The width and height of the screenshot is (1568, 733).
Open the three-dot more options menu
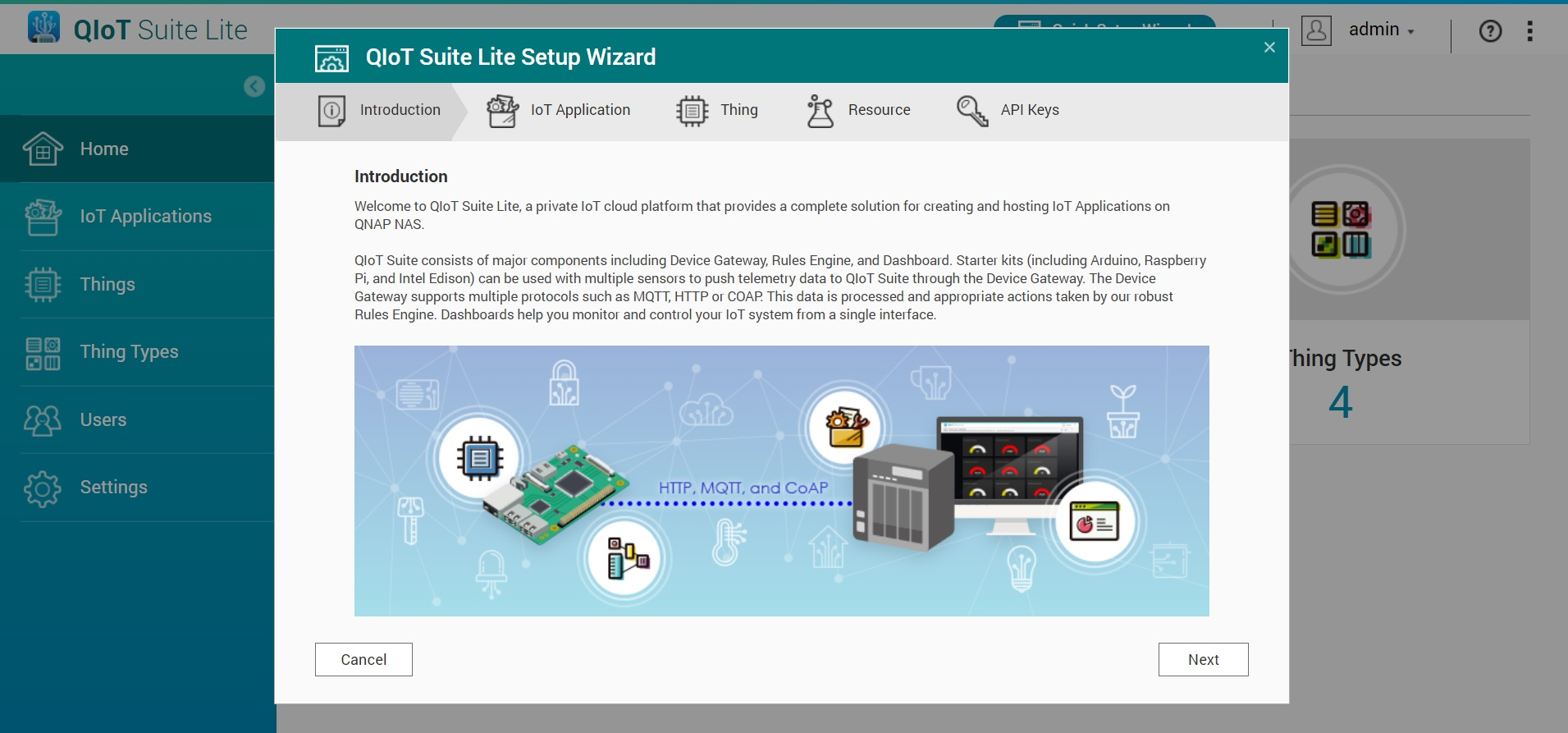pyautogui.click(x=1529, y=31)
